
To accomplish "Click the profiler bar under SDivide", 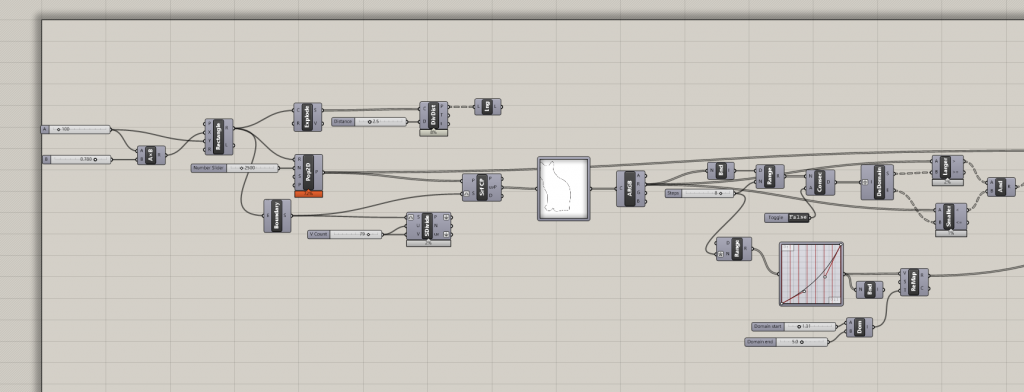I will [428, 243].
